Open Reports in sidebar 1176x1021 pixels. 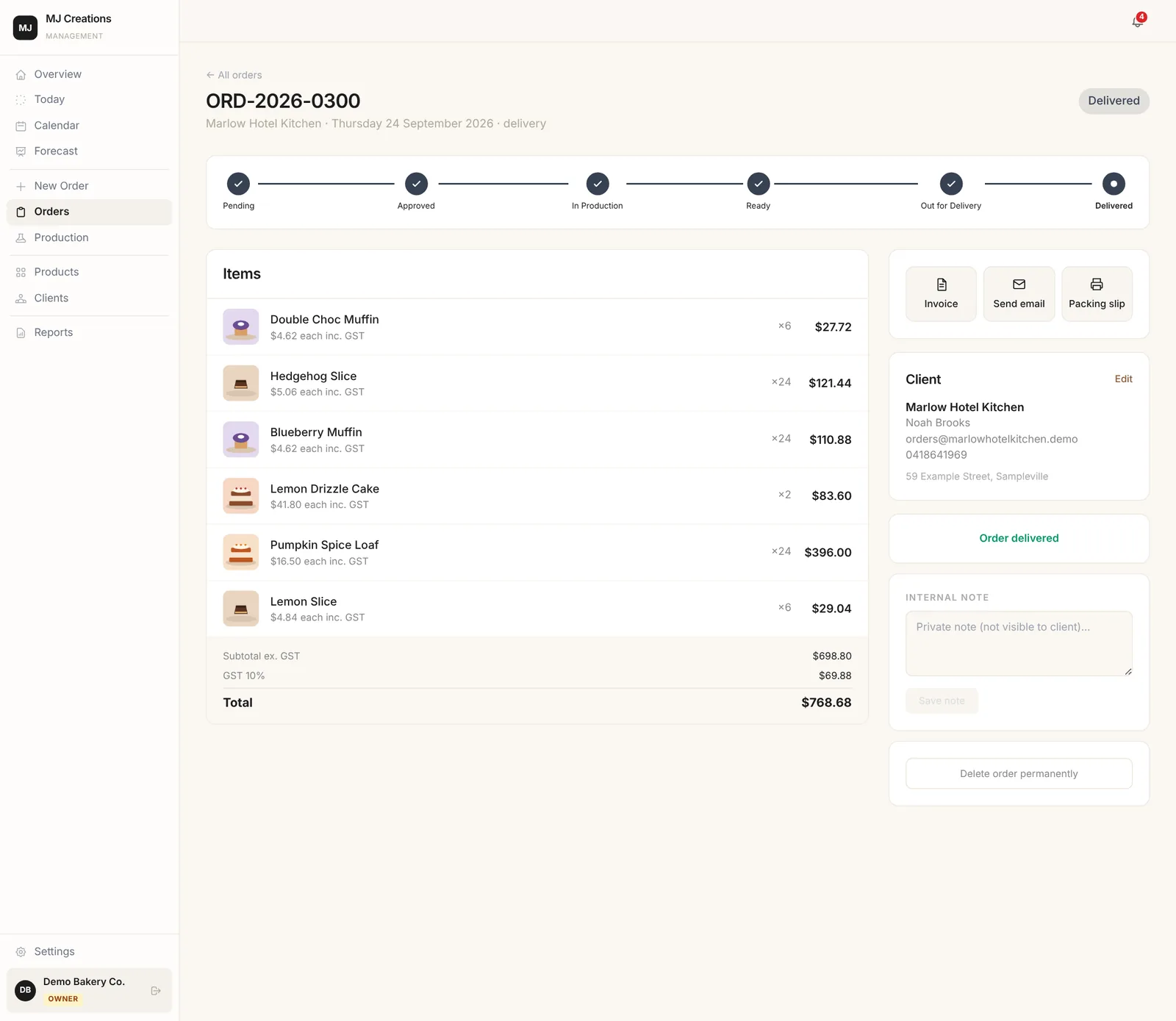[x=89, y=332]
